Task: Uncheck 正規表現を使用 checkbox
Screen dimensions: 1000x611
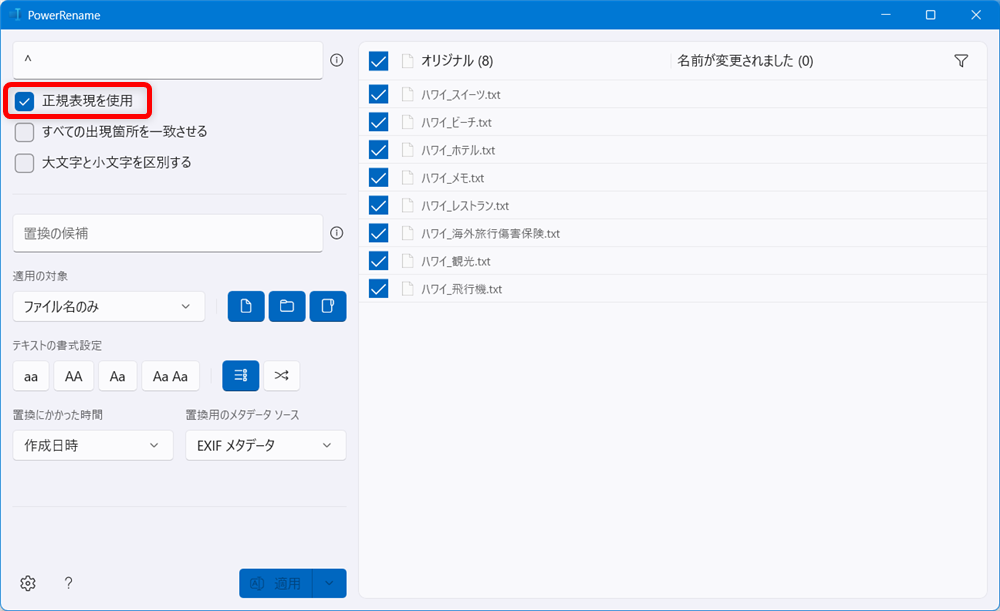Action: (25, 100)
